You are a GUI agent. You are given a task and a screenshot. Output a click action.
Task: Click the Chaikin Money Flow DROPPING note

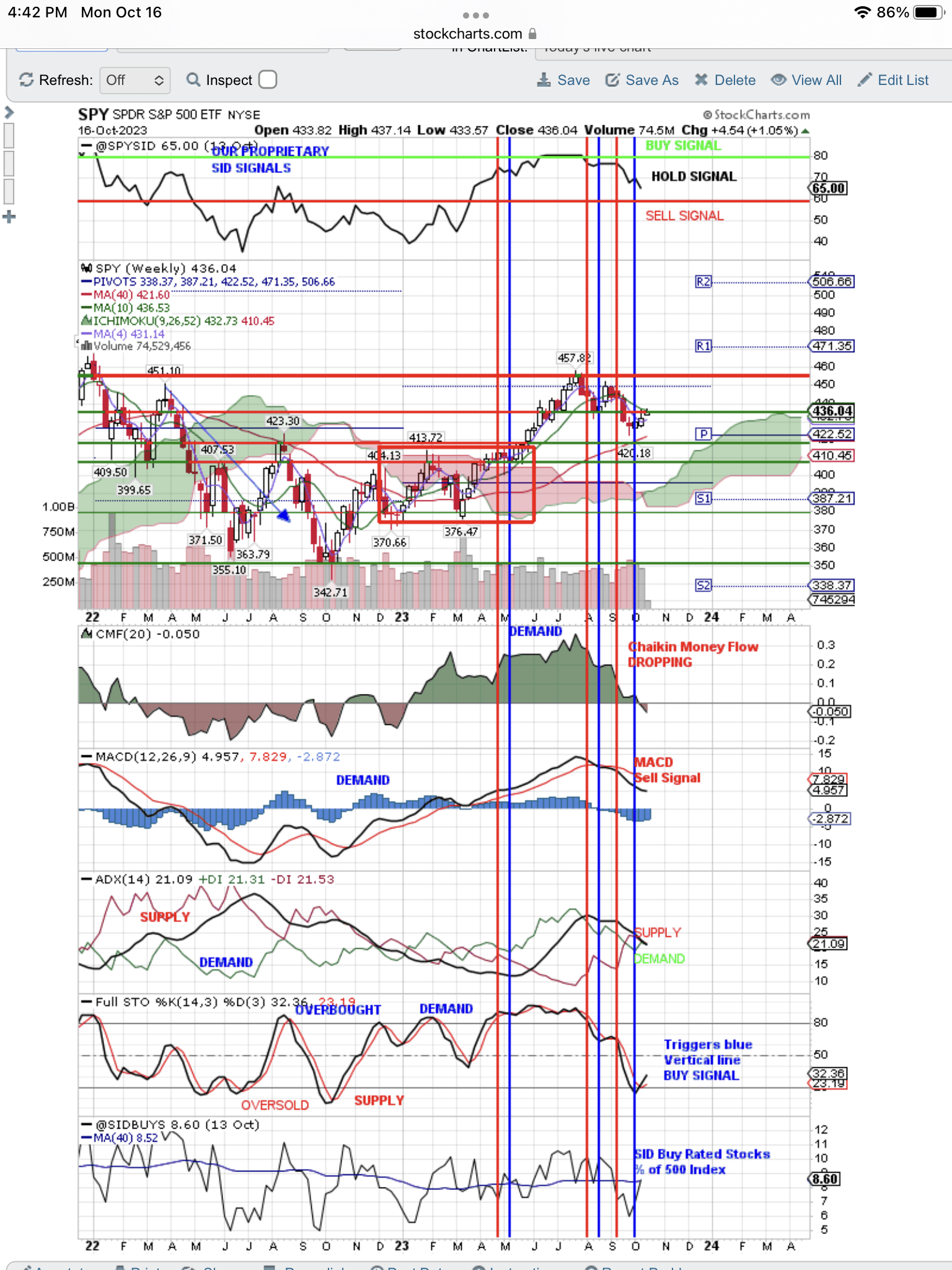(x=693, y=654)
